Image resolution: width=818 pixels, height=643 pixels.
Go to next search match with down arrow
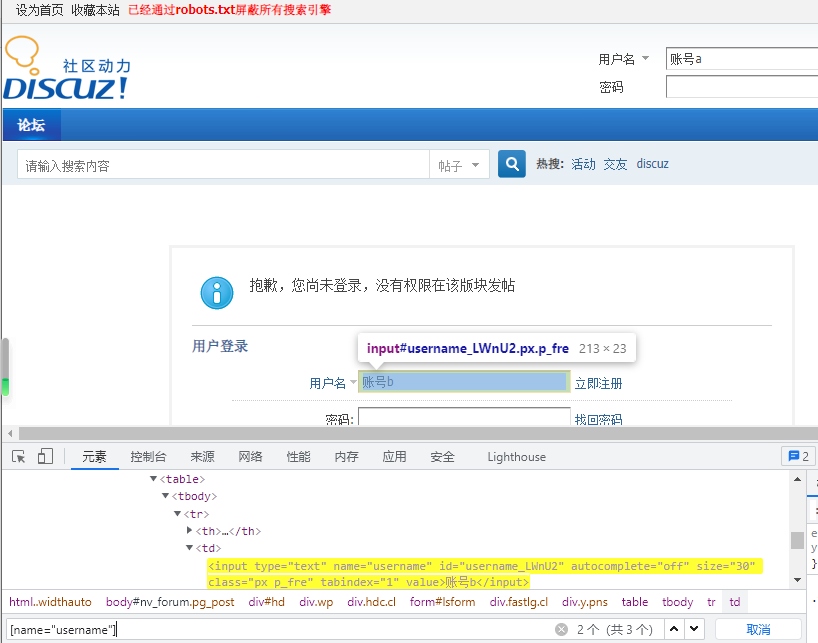coord(695,630)
